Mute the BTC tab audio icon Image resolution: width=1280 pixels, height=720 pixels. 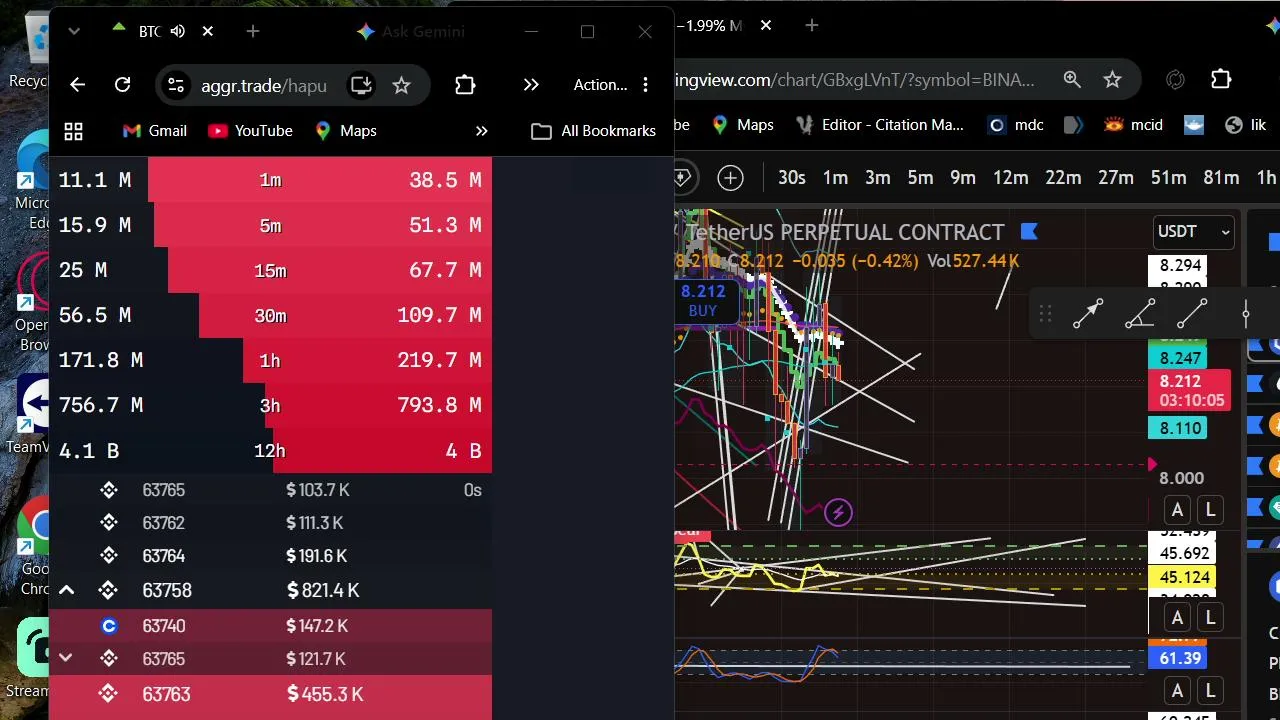(178, 32)
